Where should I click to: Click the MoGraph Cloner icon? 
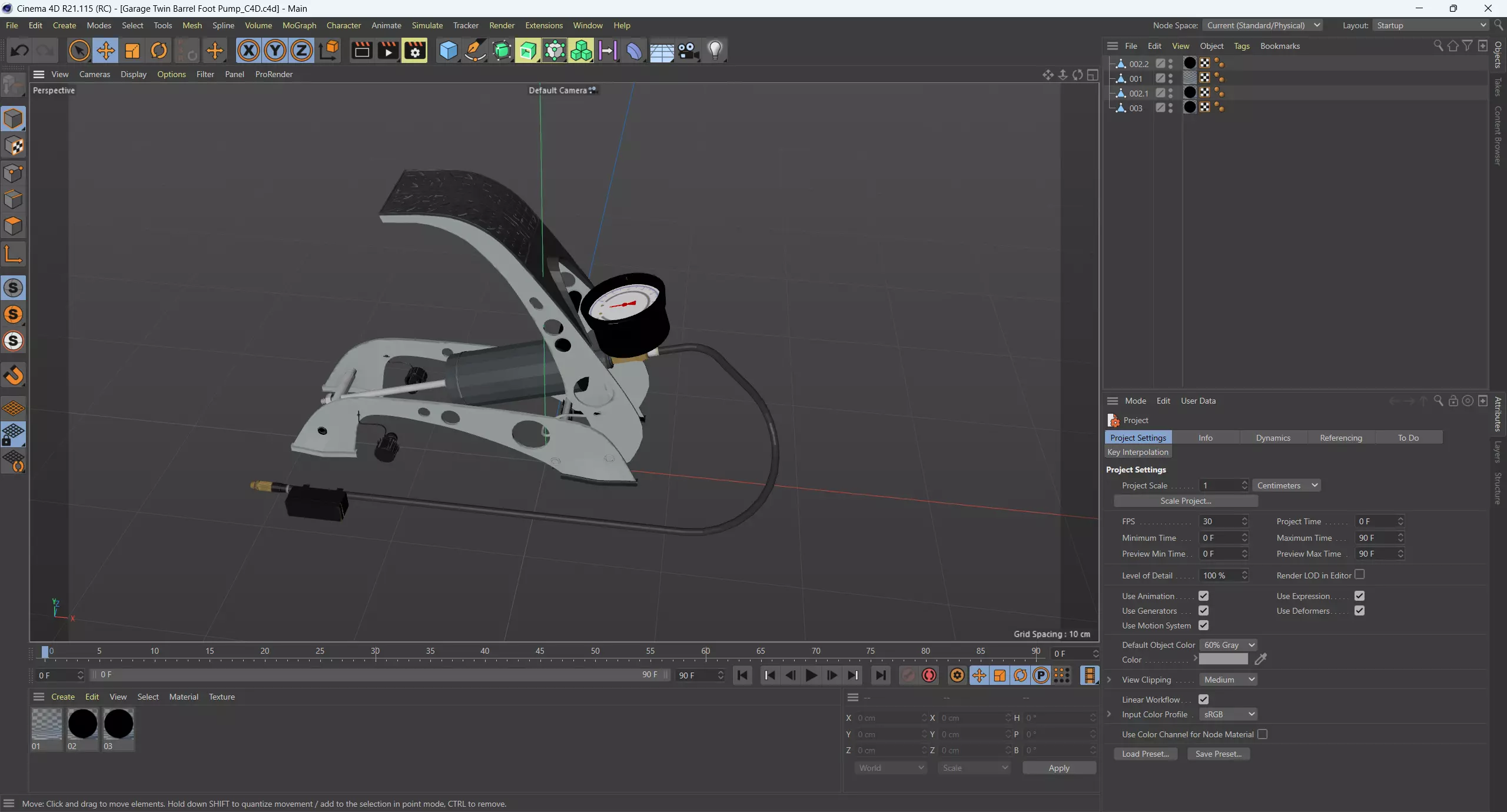[x=582, y=51]
